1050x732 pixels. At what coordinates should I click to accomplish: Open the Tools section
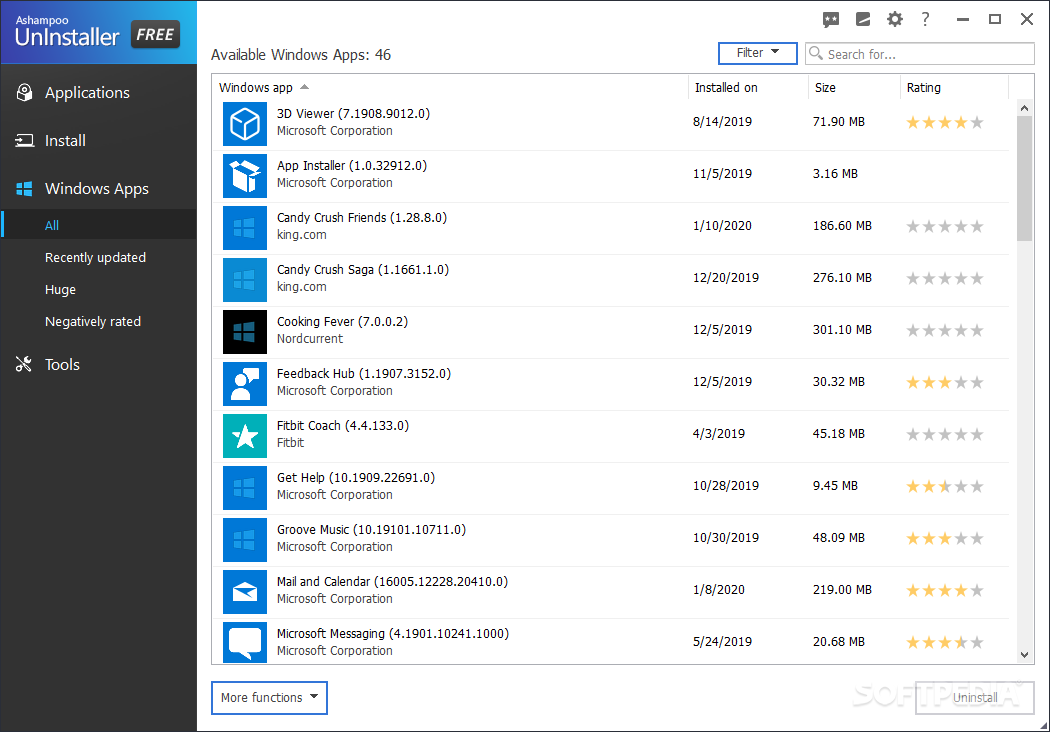(x=62, y=364)
